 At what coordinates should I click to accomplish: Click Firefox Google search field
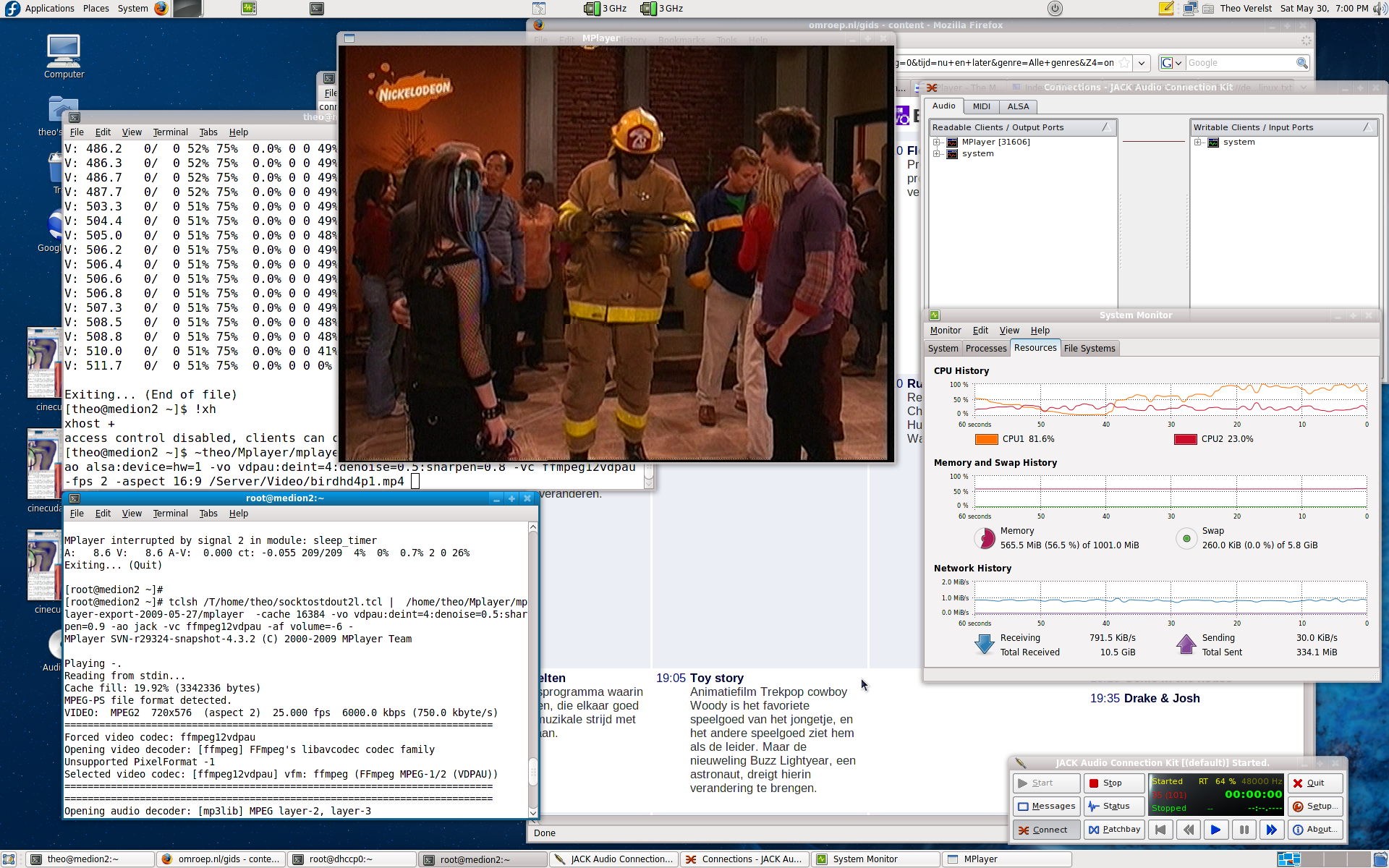1240,63
